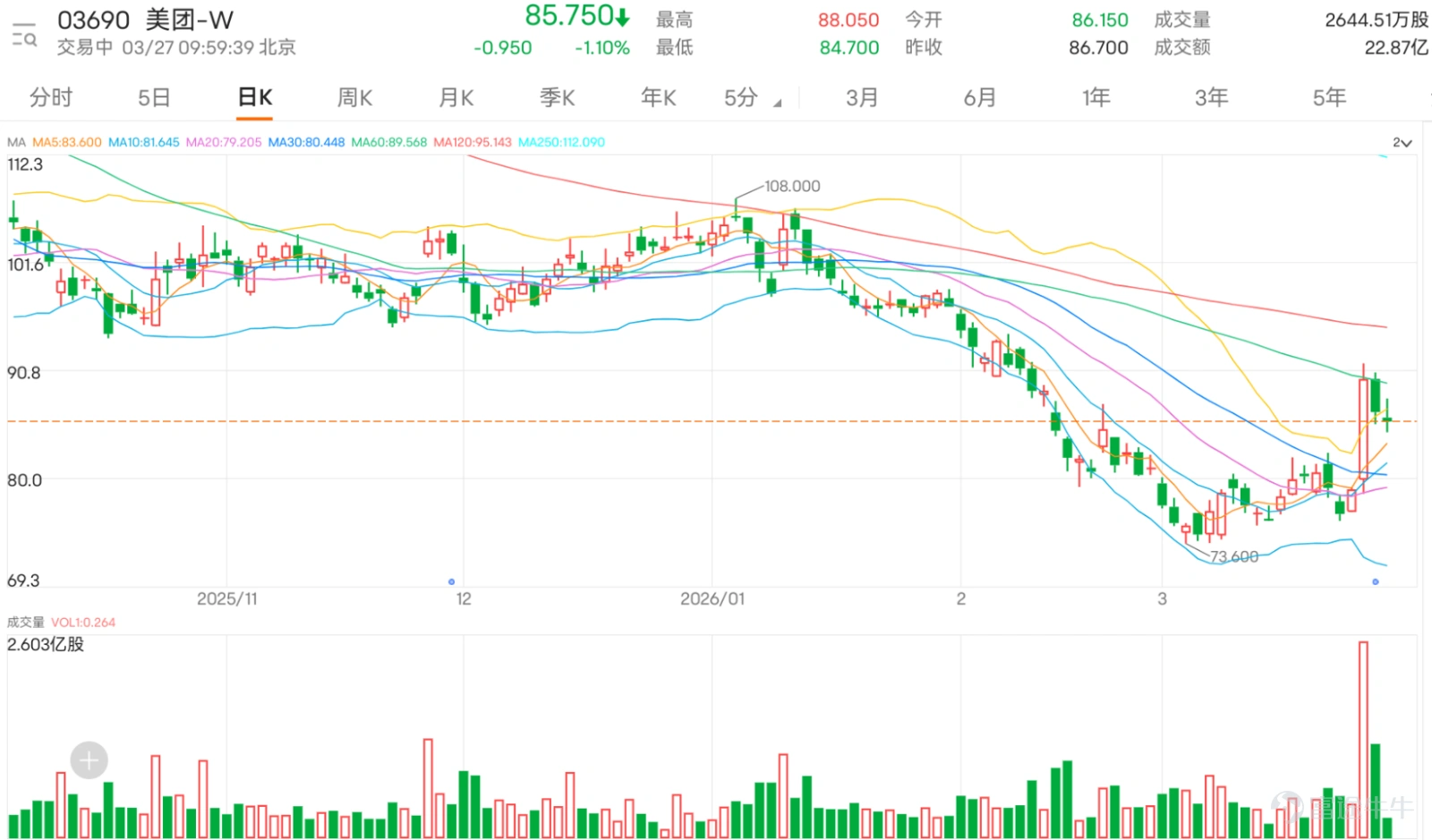1432x840 pixels.
Task: Click the MA indicator name label
Action: click(16, 142)
